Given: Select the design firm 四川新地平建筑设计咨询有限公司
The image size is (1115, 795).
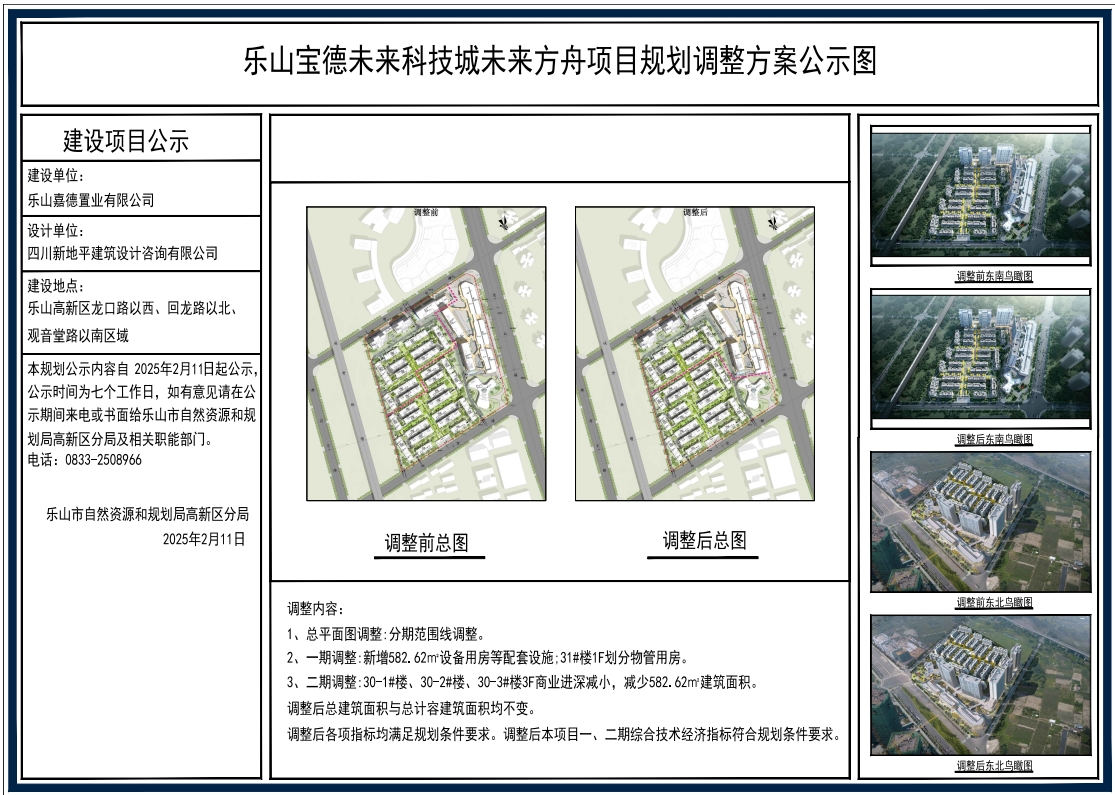Looking at the screenshot, I should 123,254.
